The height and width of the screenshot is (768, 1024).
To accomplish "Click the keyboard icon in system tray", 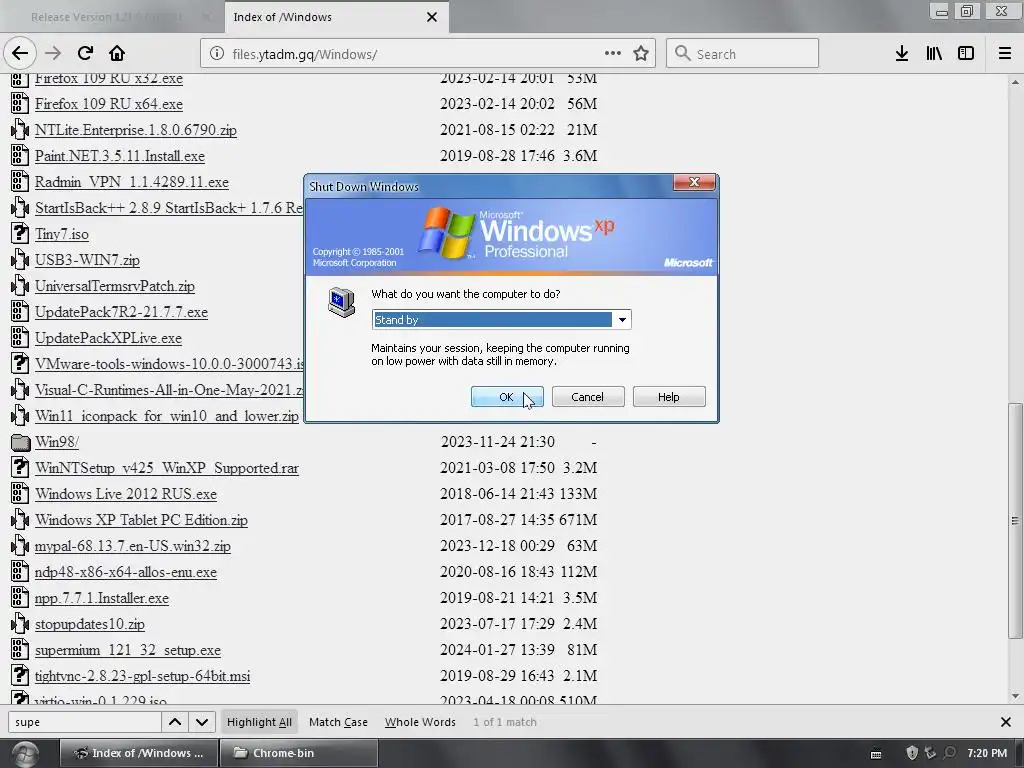I will 876,754.
